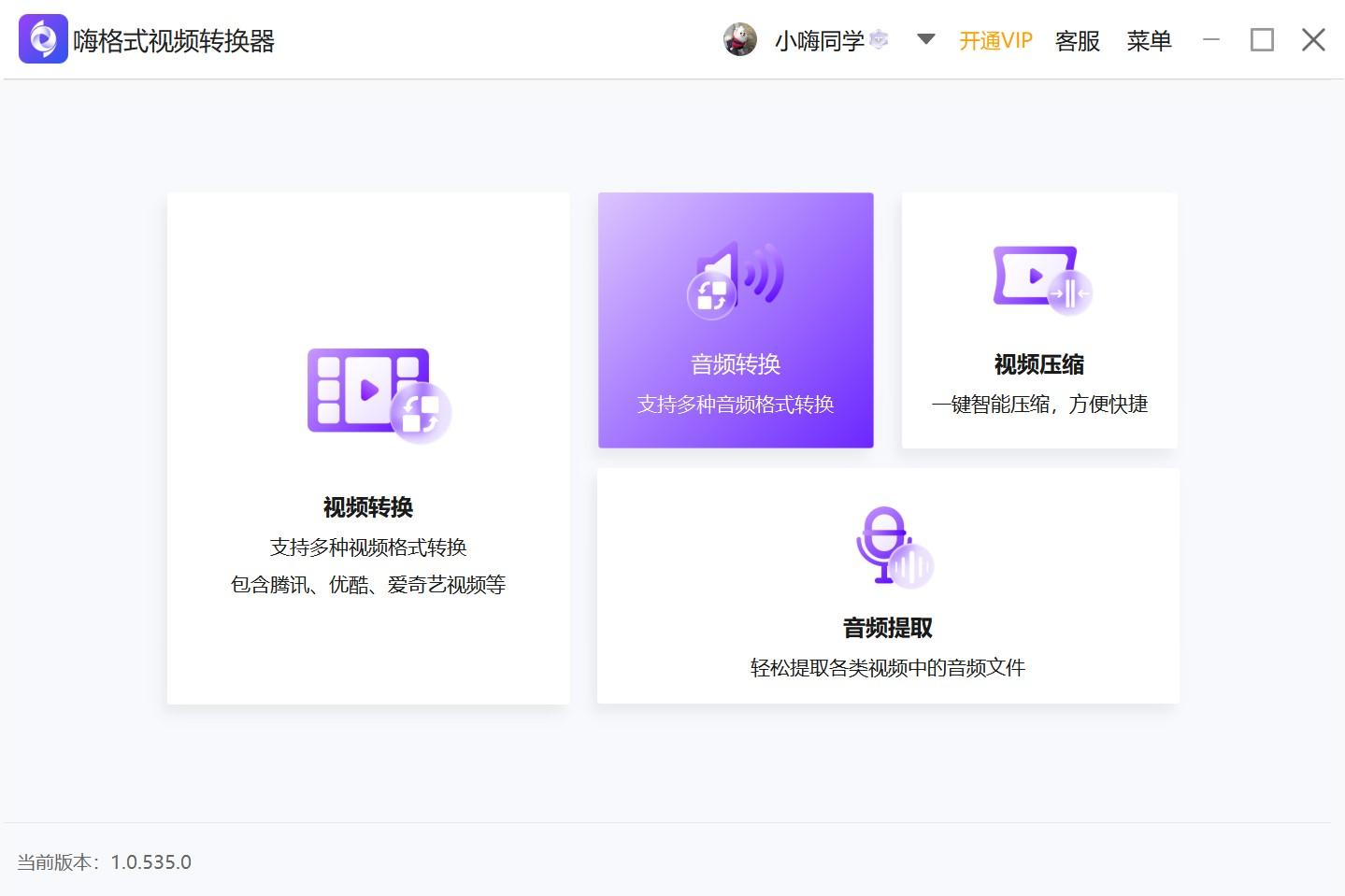The height and width of the screenshot is (896, 1345).
Task: Click the version number 1.0.535.0 text
Action: pyautogui.click(x=150, y=862)
